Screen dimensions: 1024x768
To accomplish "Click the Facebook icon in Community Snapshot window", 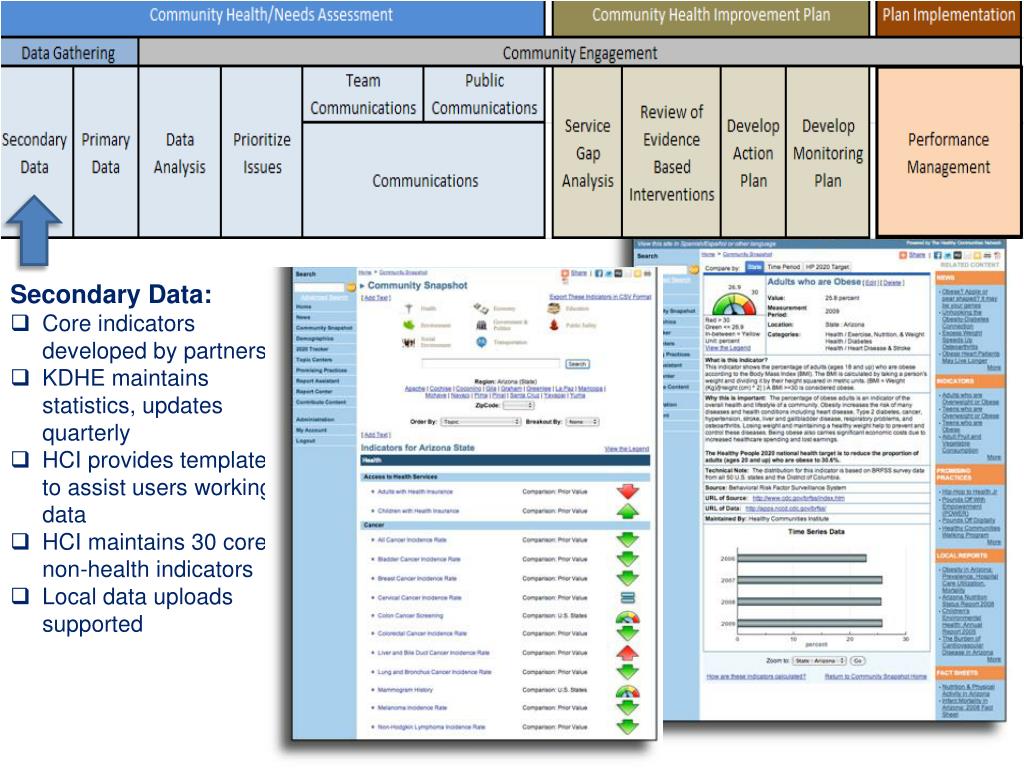I will [598, 274].
